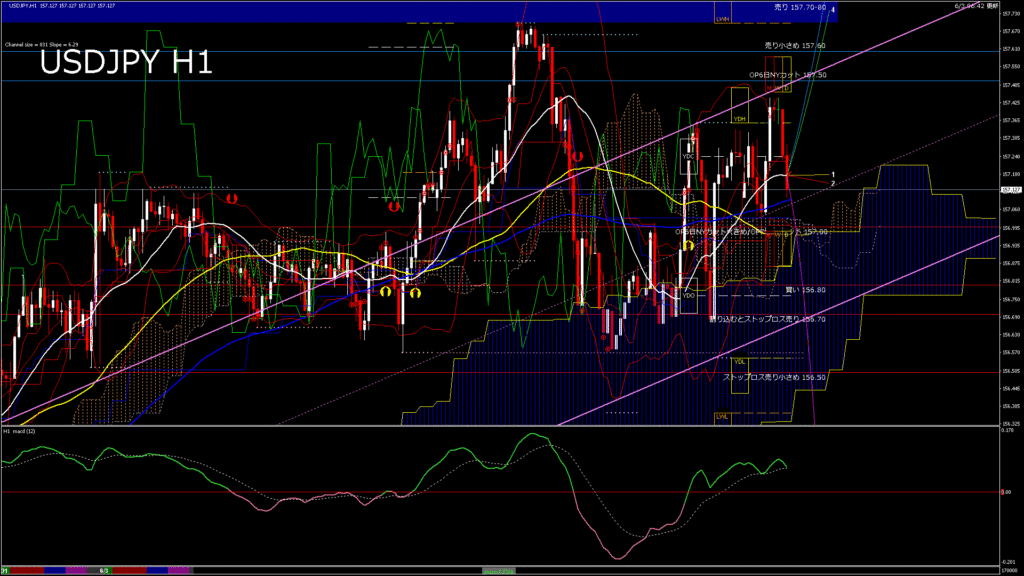Select the 売り 157.70-80 sell label
This screenshot has width=1024, height=576.
[800, 8]
